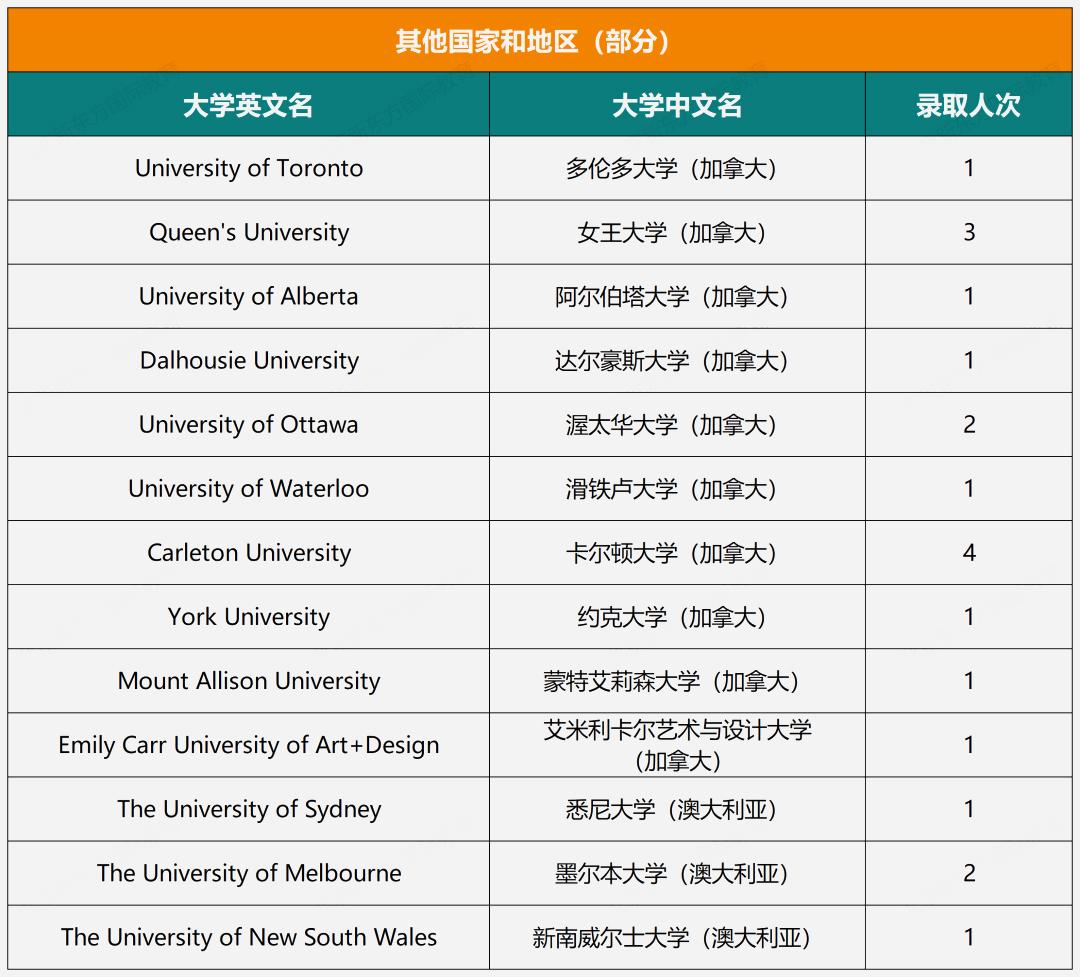This screenshot has height=977, width=1080.
Task: Click The University of Melbourne cell
Action: pyautogui.click(x=249, y=873)
